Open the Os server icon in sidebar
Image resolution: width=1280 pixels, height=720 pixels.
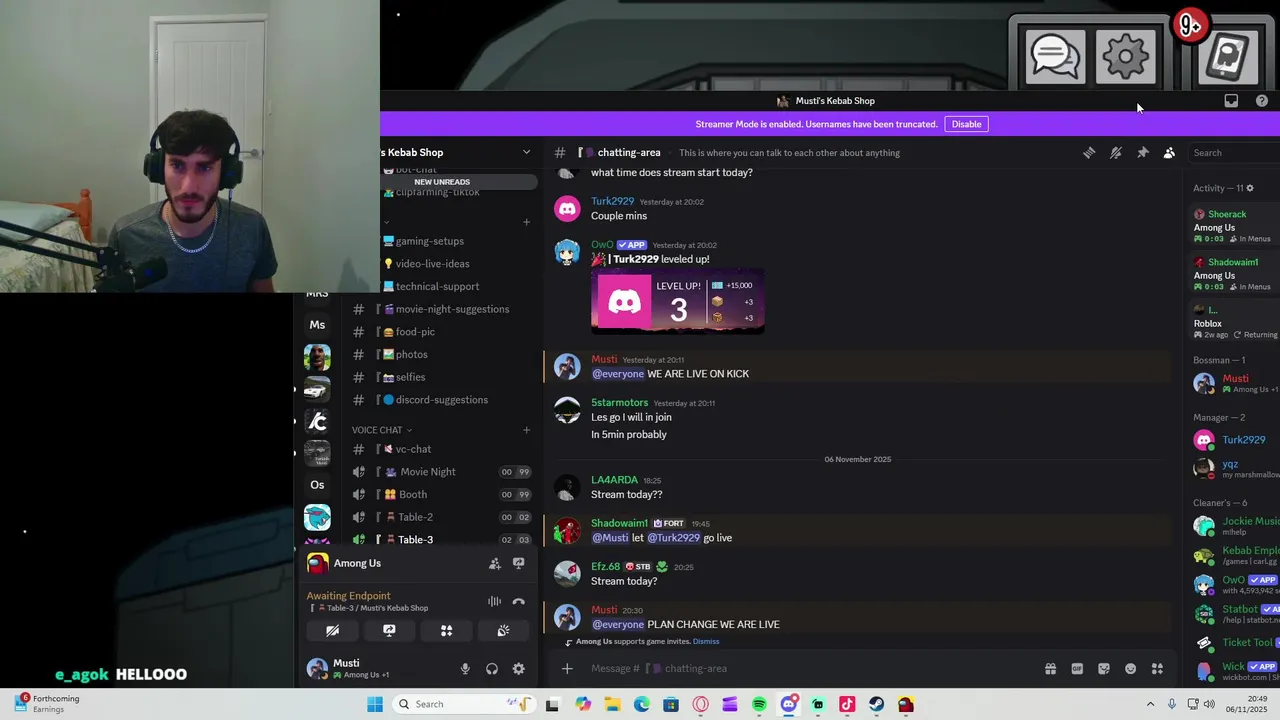(317, 485)
